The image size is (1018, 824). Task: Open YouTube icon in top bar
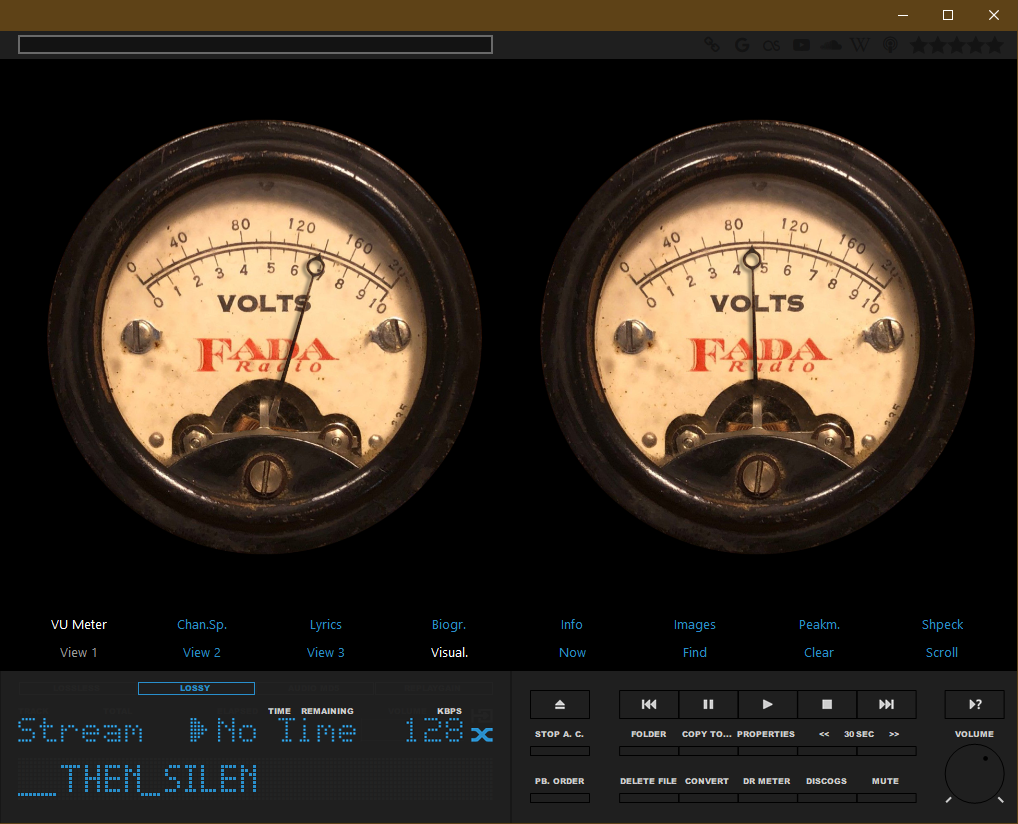(801, 45)
